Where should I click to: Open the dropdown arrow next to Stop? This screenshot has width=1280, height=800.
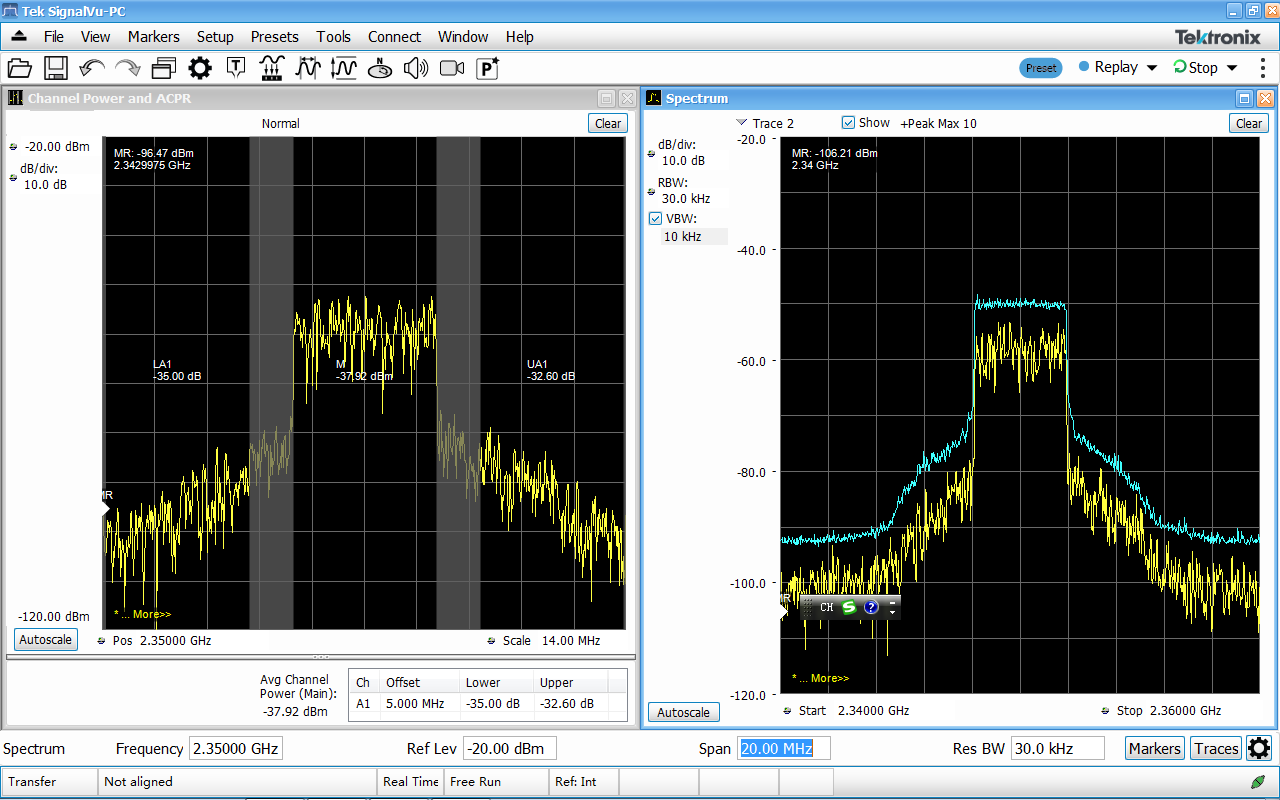point(1232,68)
